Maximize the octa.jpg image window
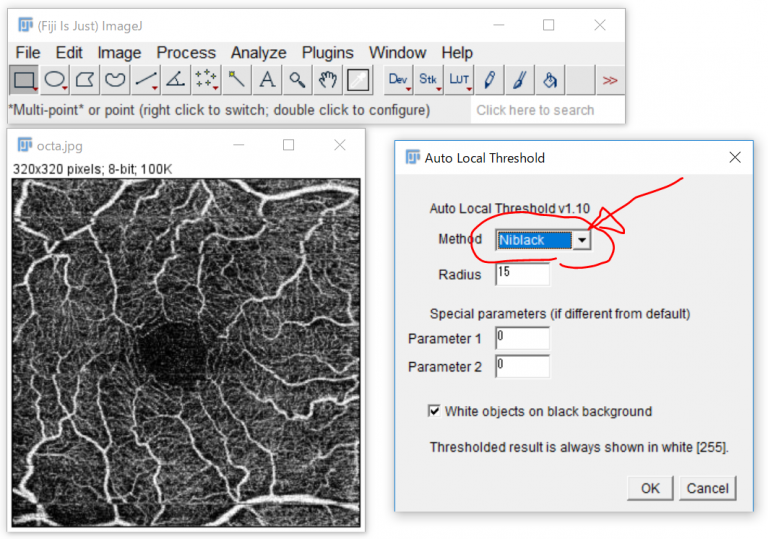The image size is (768, 539). (x=288, y=145)
